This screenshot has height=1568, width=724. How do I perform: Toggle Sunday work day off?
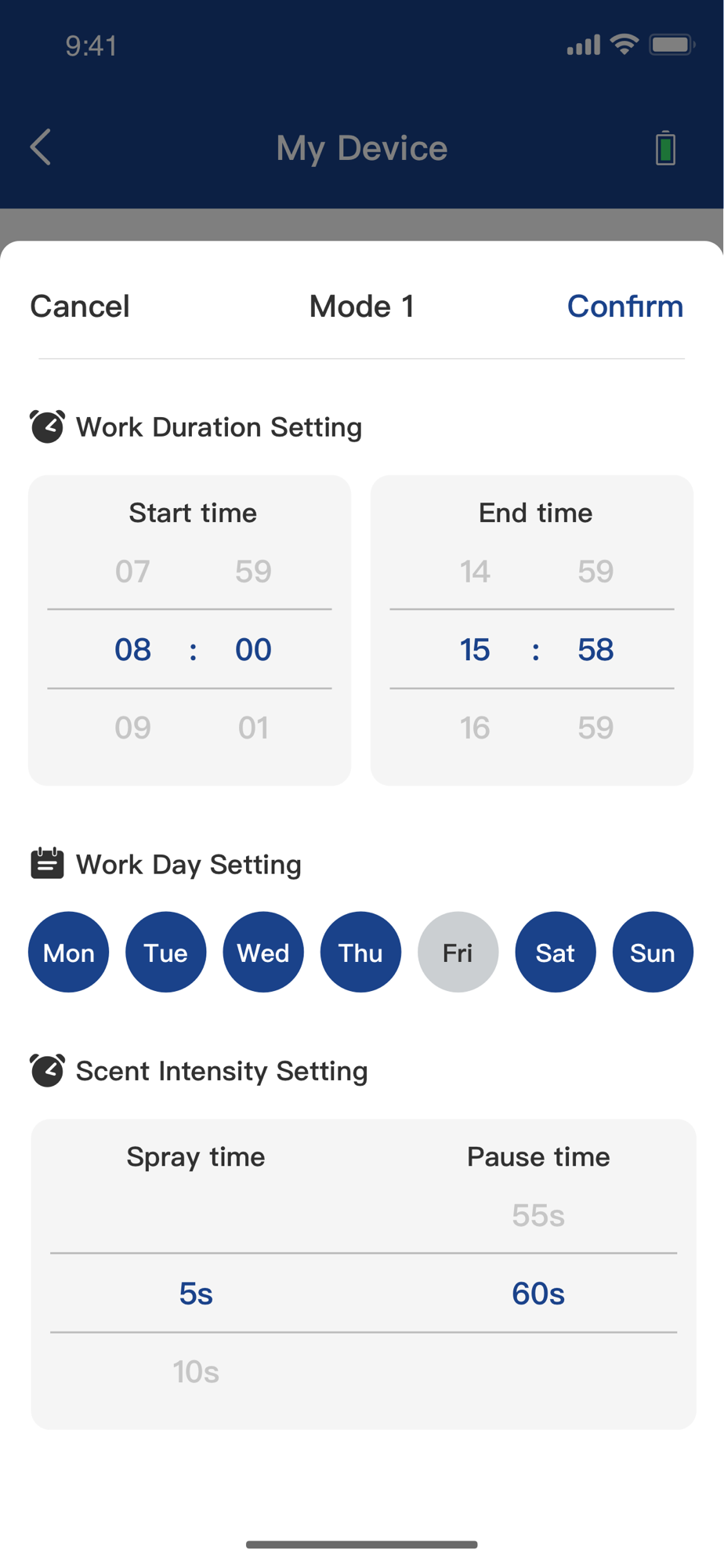tap(652, 952)
